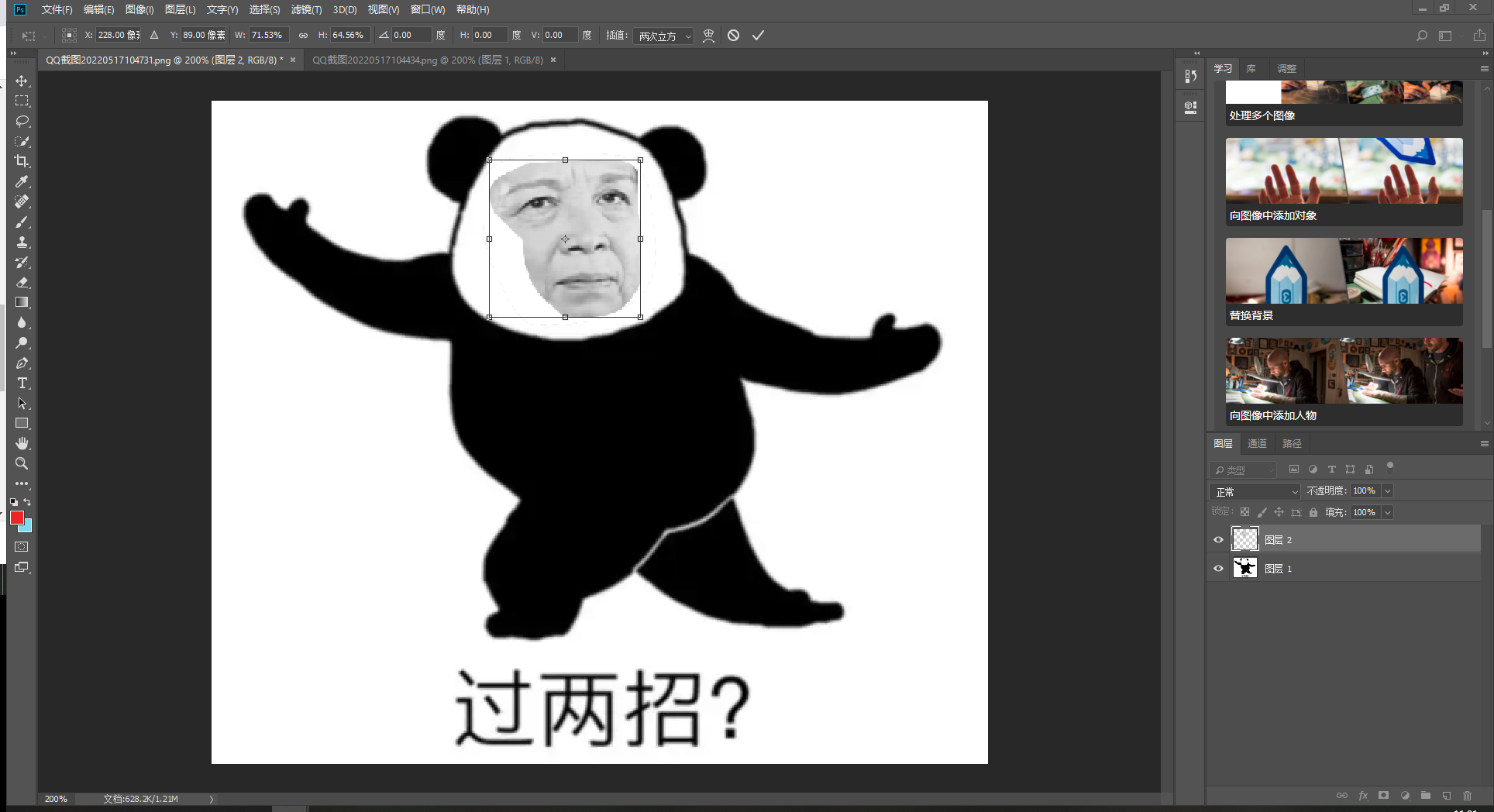
Task: Click the rotation angle input field
Action: tap(410, 35)
